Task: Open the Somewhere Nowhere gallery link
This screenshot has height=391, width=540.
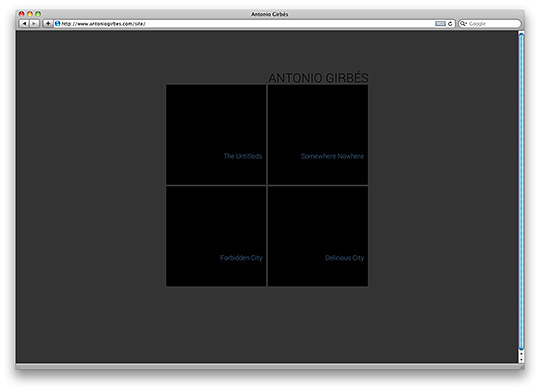Action: (x=332, y=156)
